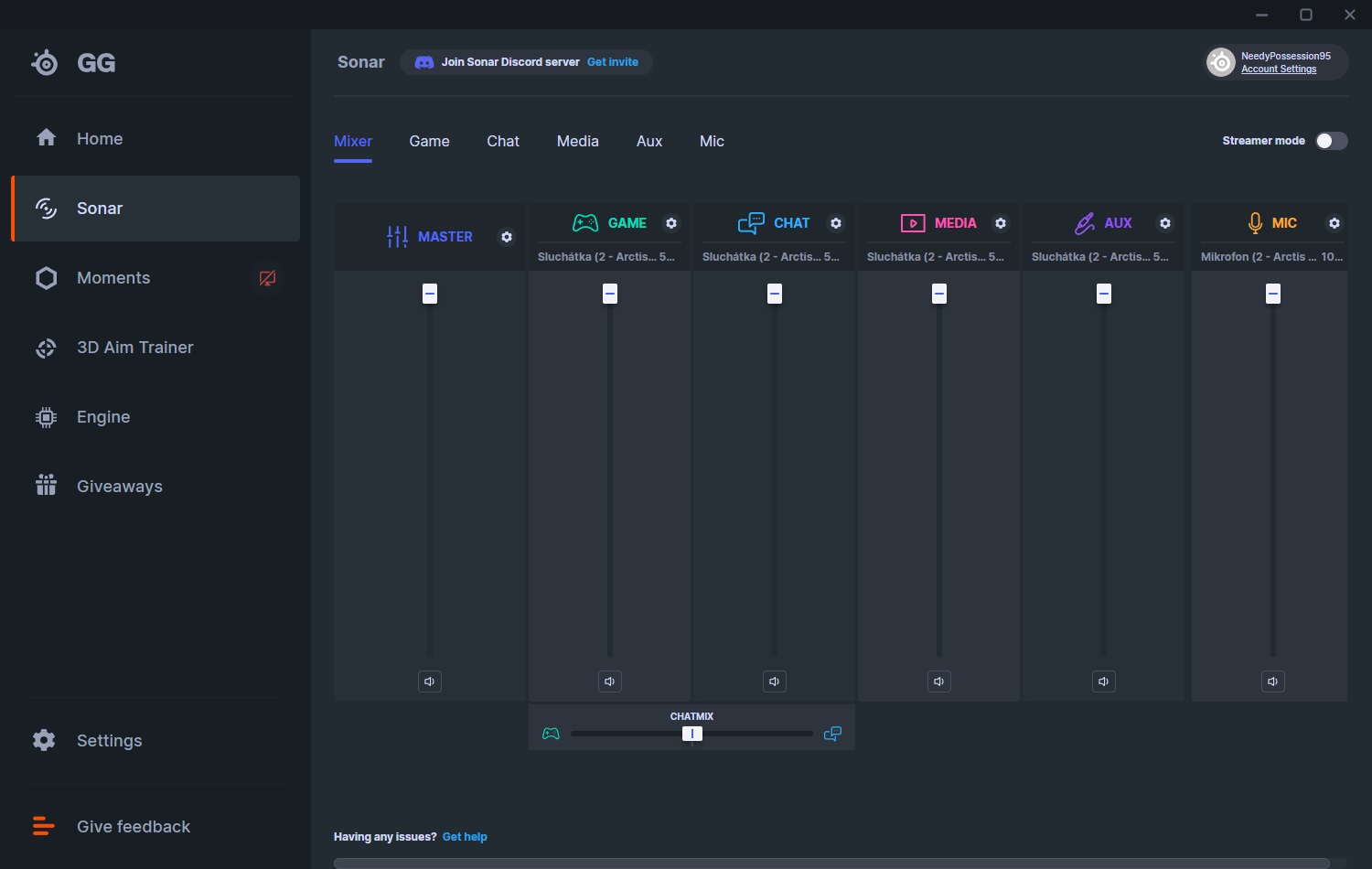This screenshot has width=1372, height=869.
Task: Open Game channel gear settings
Action: 671,223
